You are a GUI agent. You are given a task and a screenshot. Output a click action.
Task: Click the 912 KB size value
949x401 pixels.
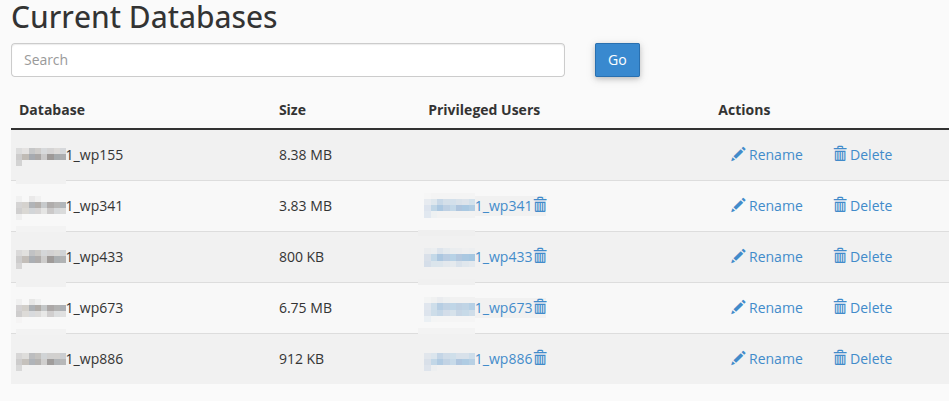(x=301, y=359)
